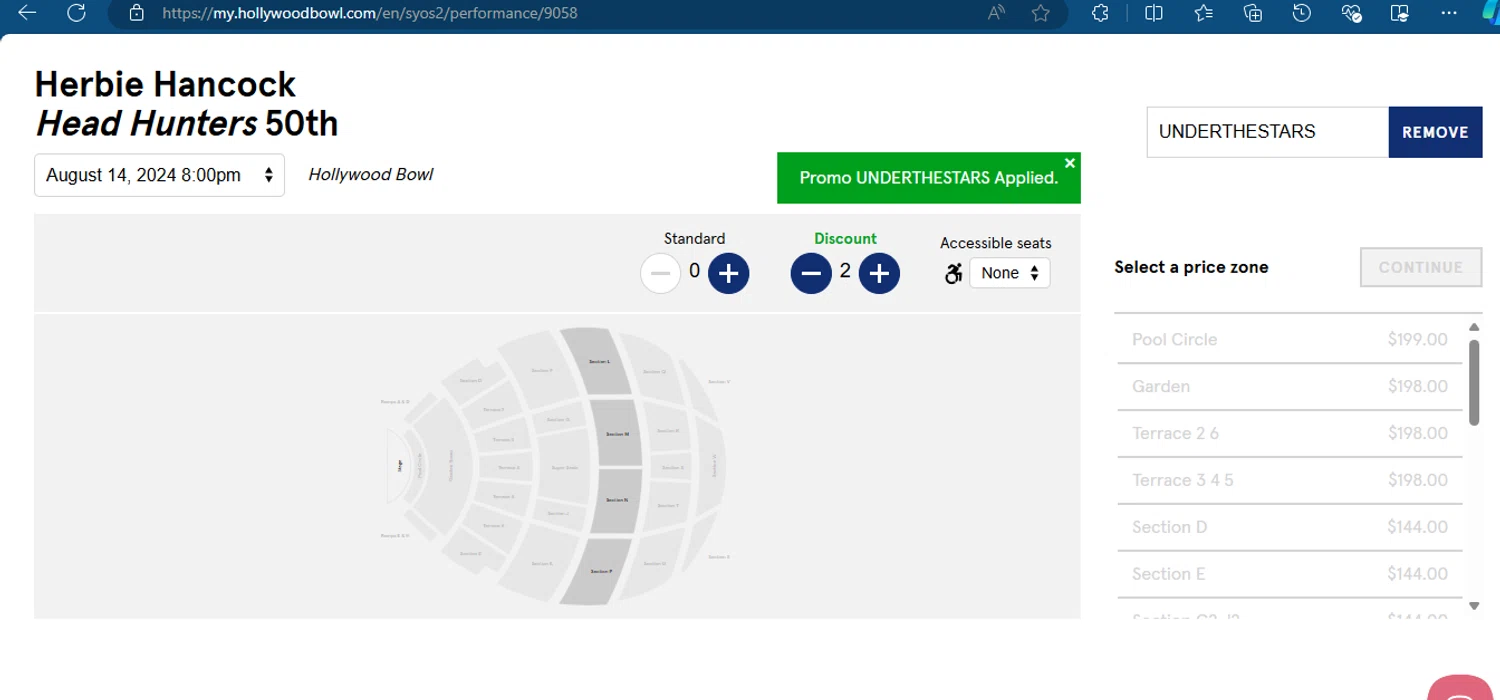Screen dimensions: 1500x700
Task: Open Accessible seats dropdown
Action: 1009,273
